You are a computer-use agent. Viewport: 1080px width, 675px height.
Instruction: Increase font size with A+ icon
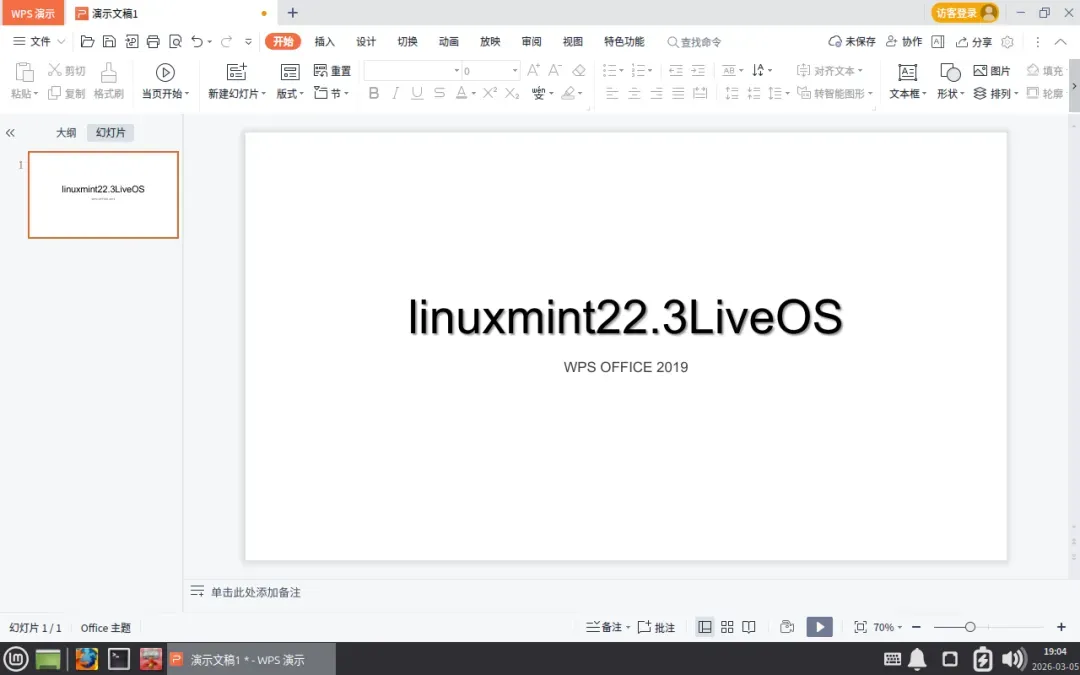[x=533, y=70]
